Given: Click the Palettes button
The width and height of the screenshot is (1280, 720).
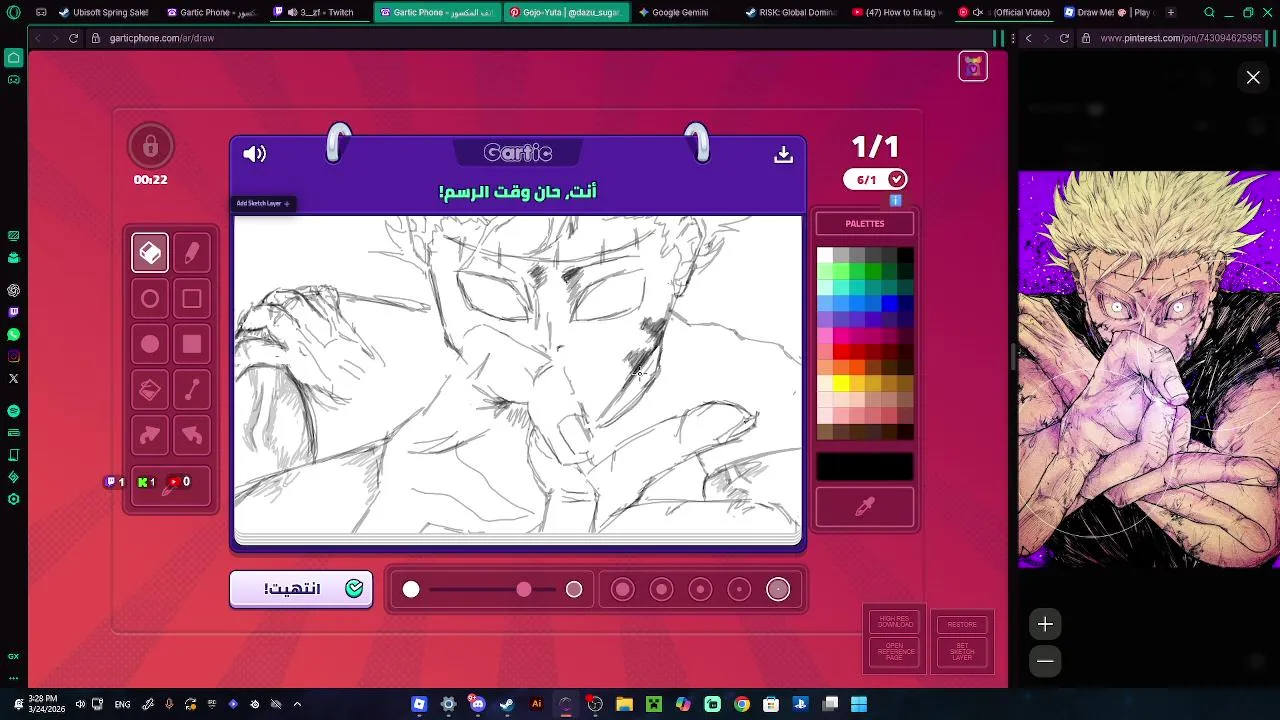Looking at the screenshot, I should pyautogui.click(x=865, y=224).
